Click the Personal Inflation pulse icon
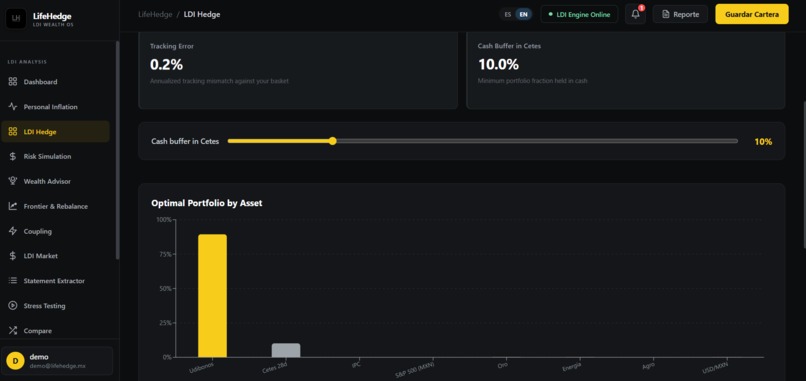Screen dimensions: 806x381 click(x=13, y=107)
